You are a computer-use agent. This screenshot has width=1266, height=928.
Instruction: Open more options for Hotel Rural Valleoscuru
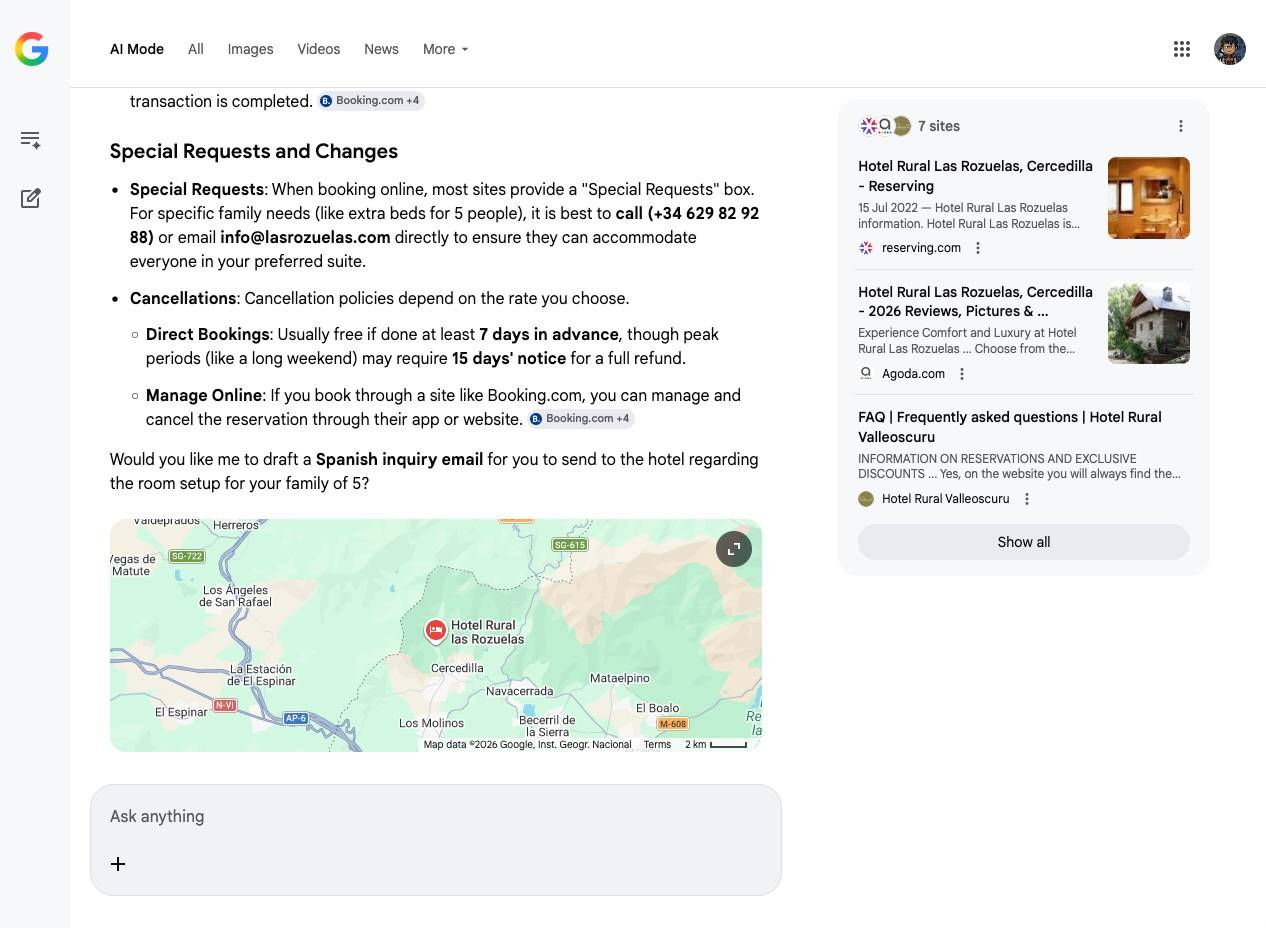1027,499
